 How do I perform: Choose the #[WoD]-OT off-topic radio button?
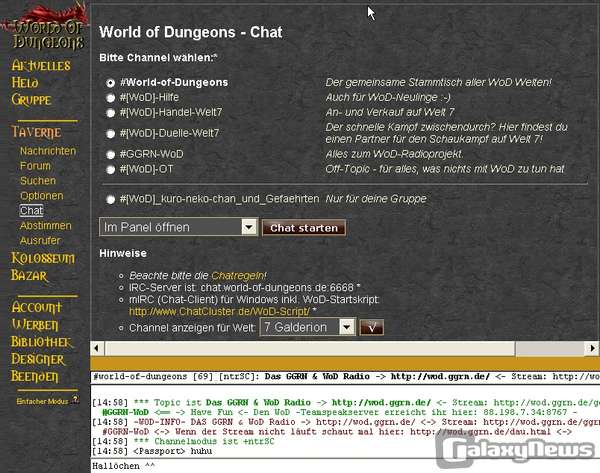click(x=111, y=170)
